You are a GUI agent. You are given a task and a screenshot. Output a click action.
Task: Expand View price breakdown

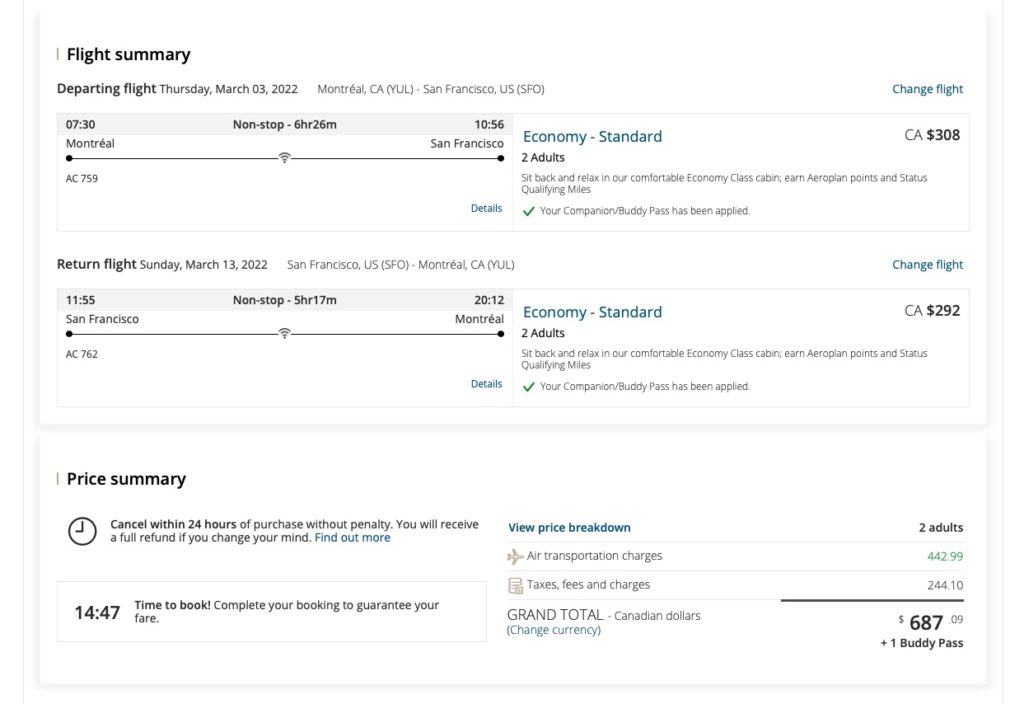pyautogui.click(x=569, y=528)
